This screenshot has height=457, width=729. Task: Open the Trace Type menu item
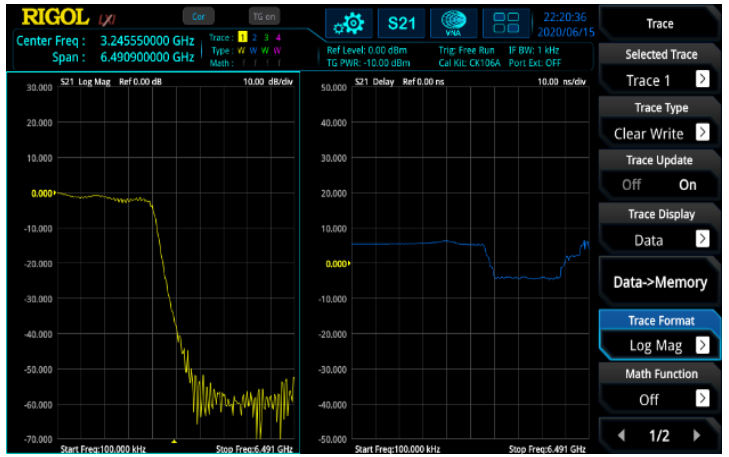pyautogui.click(x=660, y=121)
